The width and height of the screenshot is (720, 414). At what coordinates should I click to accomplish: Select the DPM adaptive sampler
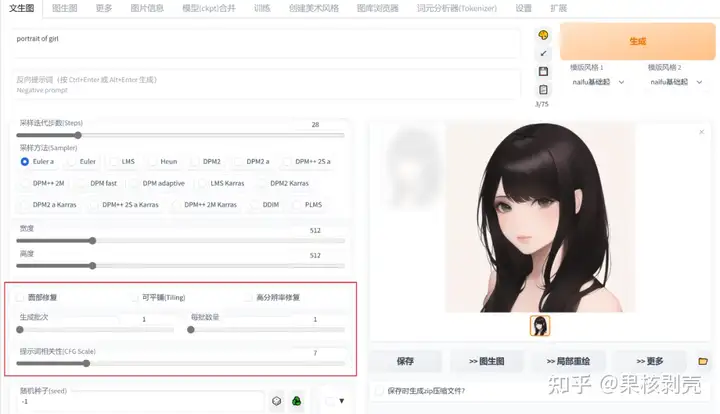click(158, 183)
